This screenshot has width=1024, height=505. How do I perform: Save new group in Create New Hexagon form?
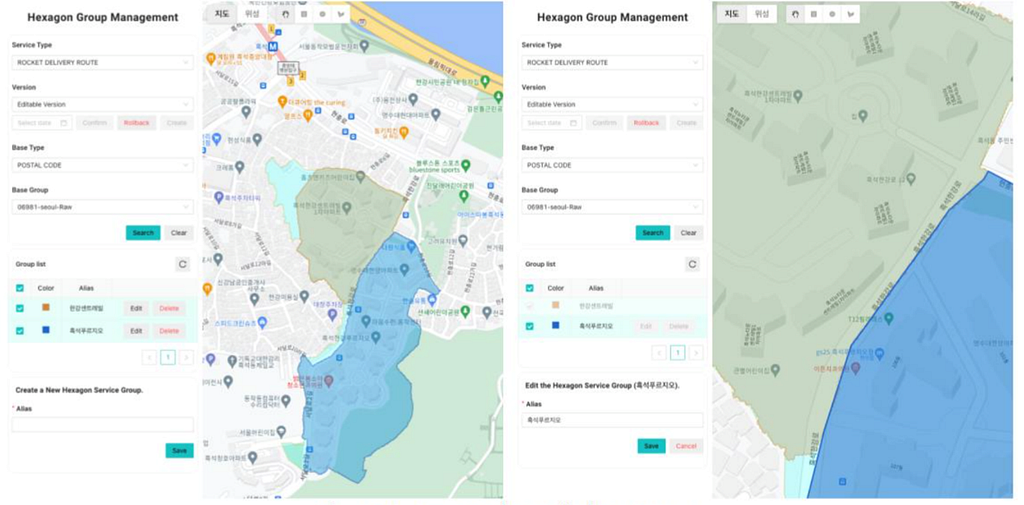(180, 450)
